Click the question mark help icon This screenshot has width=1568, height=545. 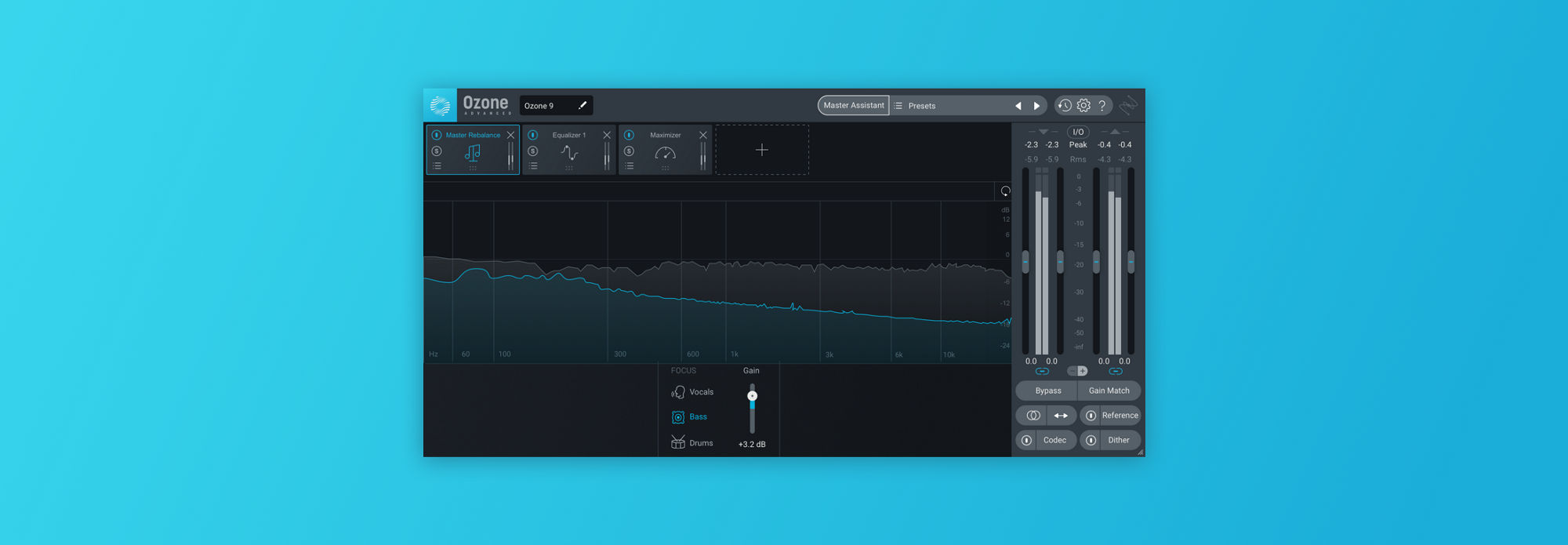[x=1102, y=105]
